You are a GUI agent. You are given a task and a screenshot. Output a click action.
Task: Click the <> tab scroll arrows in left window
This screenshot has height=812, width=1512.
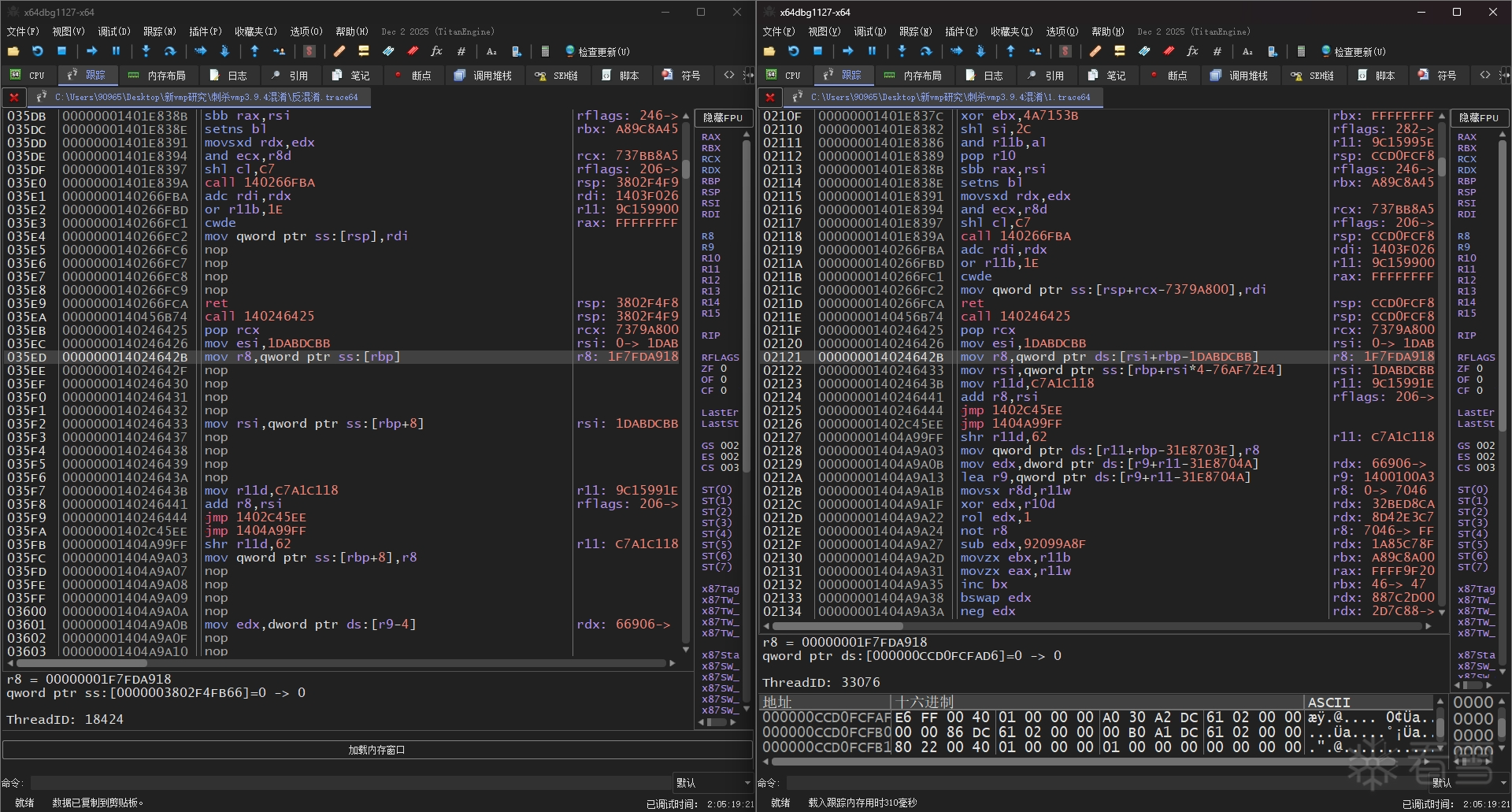729,76
